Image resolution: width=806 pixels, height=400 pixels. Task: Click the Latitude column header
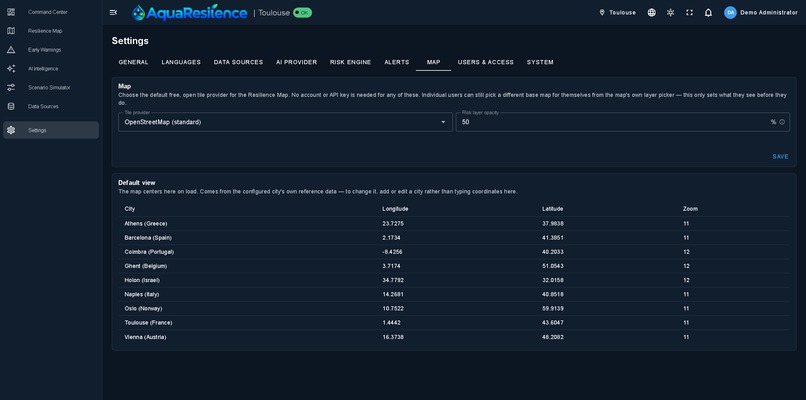553,209
